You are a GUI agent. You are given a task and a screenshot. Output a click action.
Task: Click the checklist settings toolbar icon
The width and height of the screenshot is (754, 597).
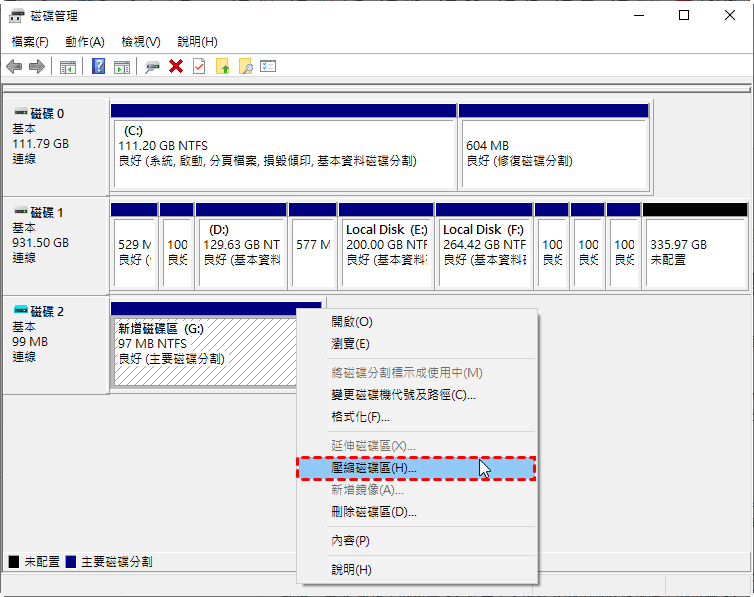268,67
